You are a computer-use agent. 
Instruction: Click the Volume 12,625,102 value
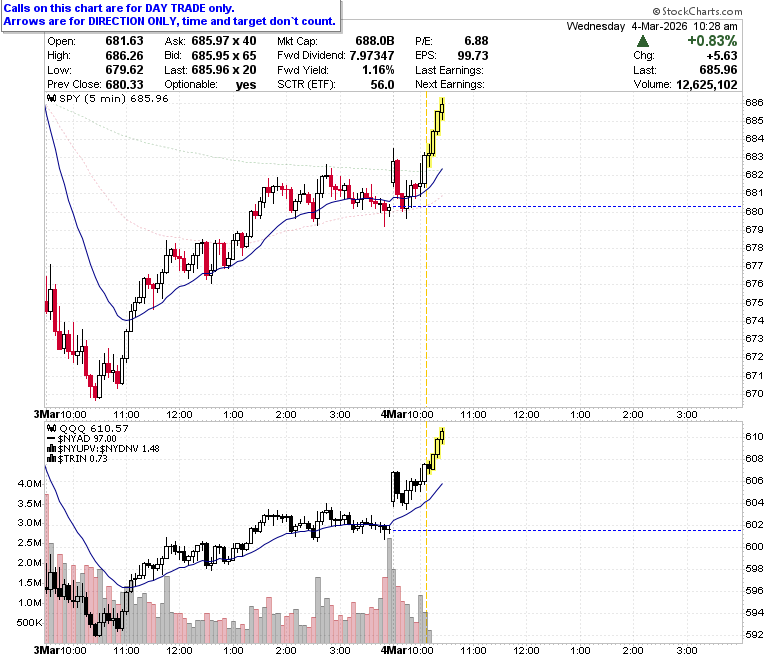[706, 85]
